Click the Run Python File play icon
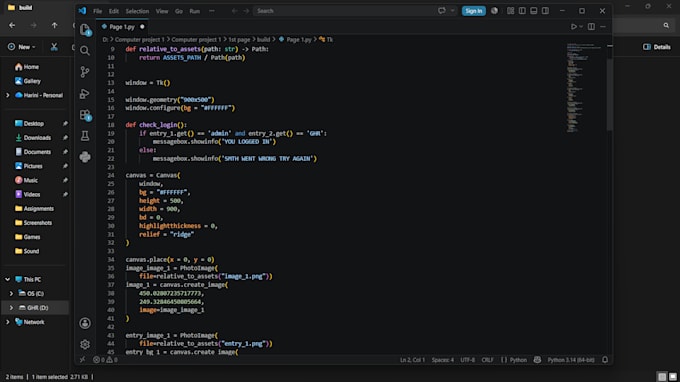Screen dimensions: 680x382 (573, 27)
